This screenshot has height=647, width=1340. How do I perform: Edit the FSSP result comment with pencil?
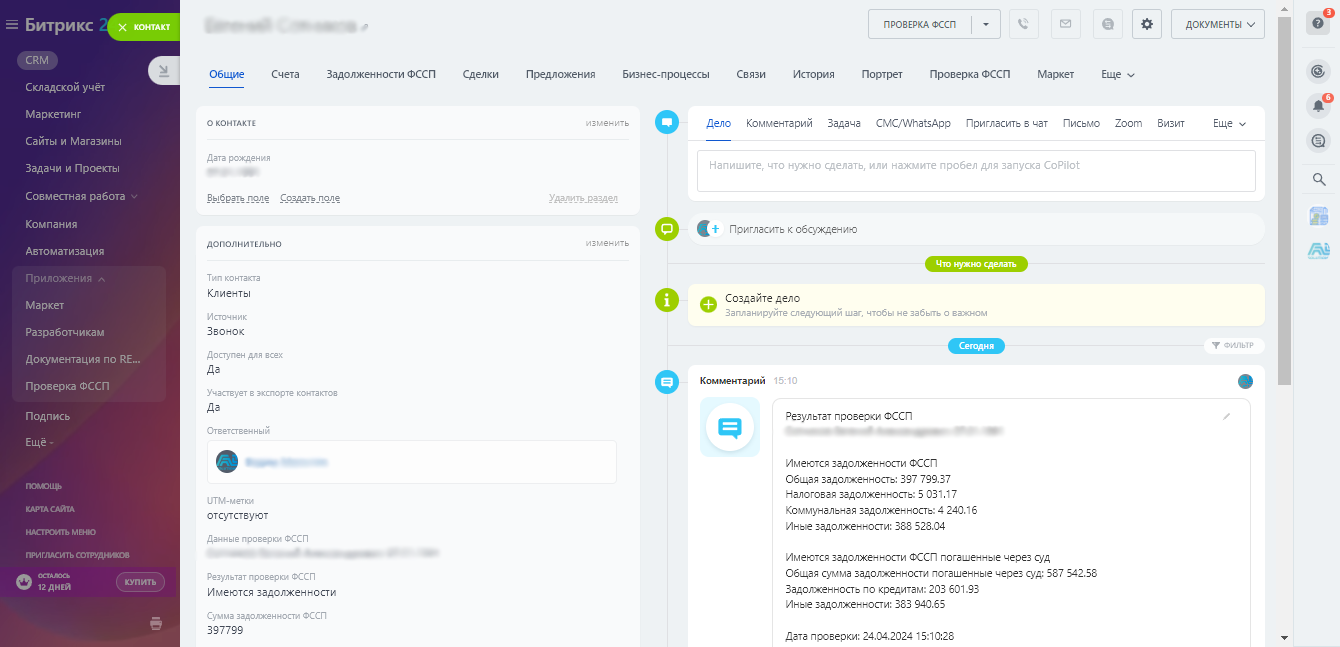tap(1227, 416)
